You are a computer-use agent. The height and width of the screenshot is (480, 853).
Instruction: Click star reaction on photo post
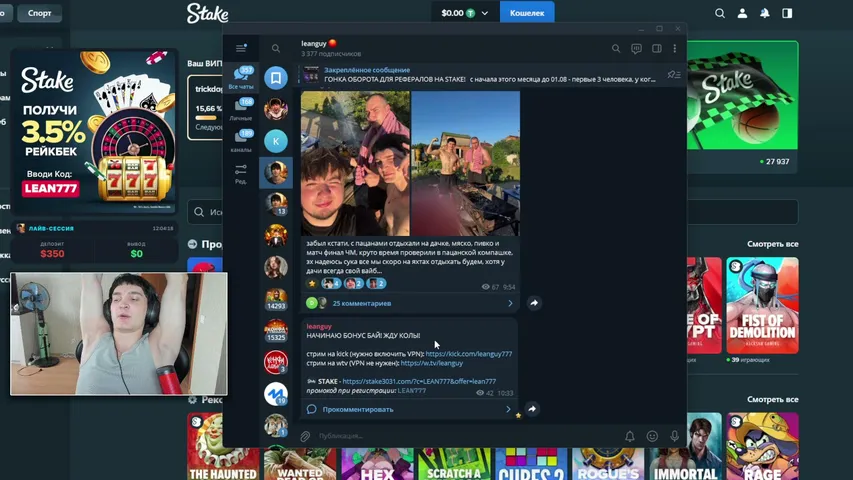312,284
